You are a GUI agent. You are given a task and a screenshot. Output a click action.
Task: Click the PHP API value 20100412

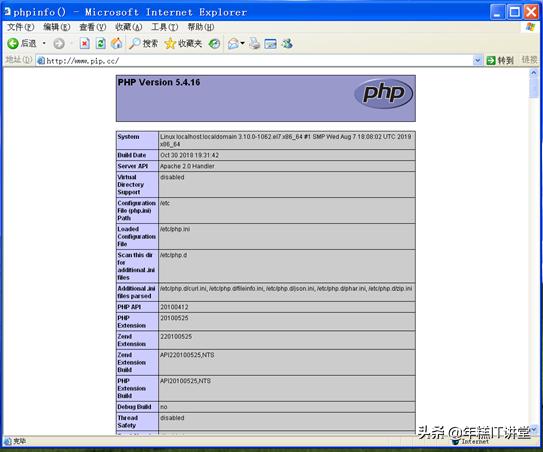tap(174, 307)
